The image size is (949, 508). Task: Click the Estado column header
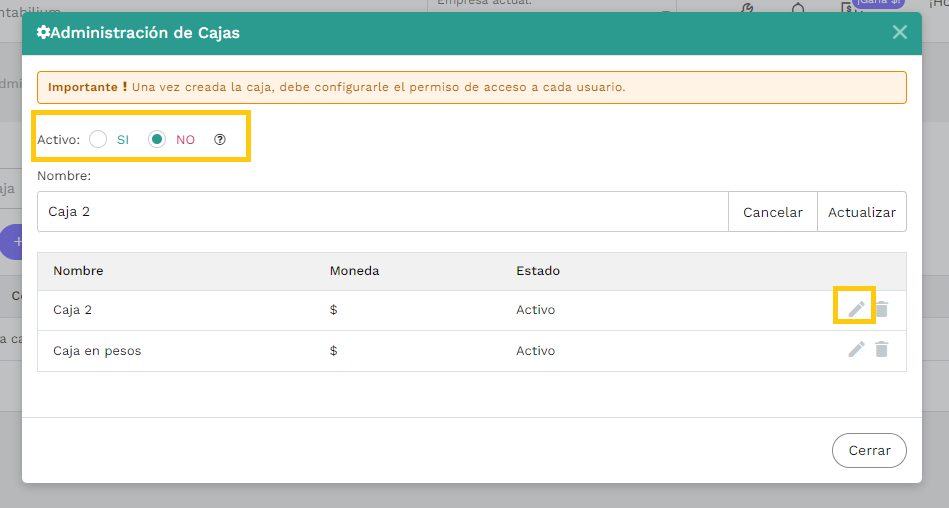pos(538,271)
